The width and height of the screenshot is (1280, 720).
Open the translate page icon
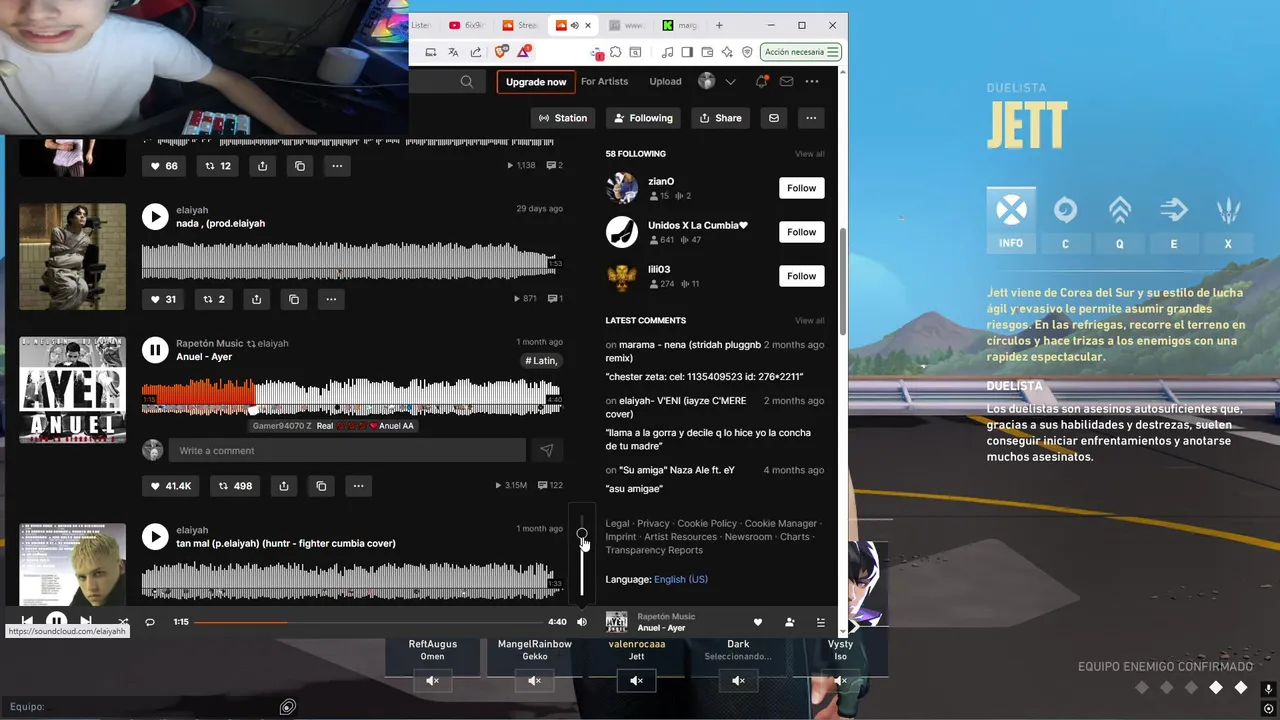[x=453, y=52]
